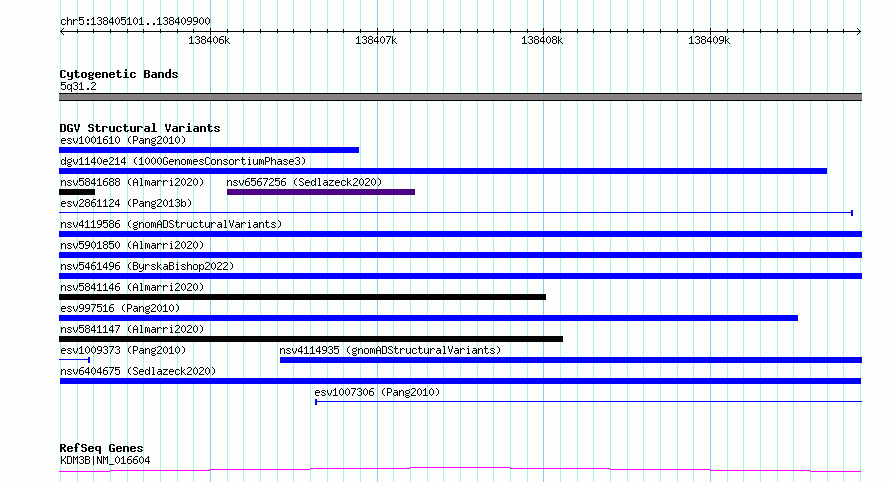Screen dimensions: 890x482
Task: Click the esv1001610 (Pang2010) variant label
Action: (x=123, y=140)
